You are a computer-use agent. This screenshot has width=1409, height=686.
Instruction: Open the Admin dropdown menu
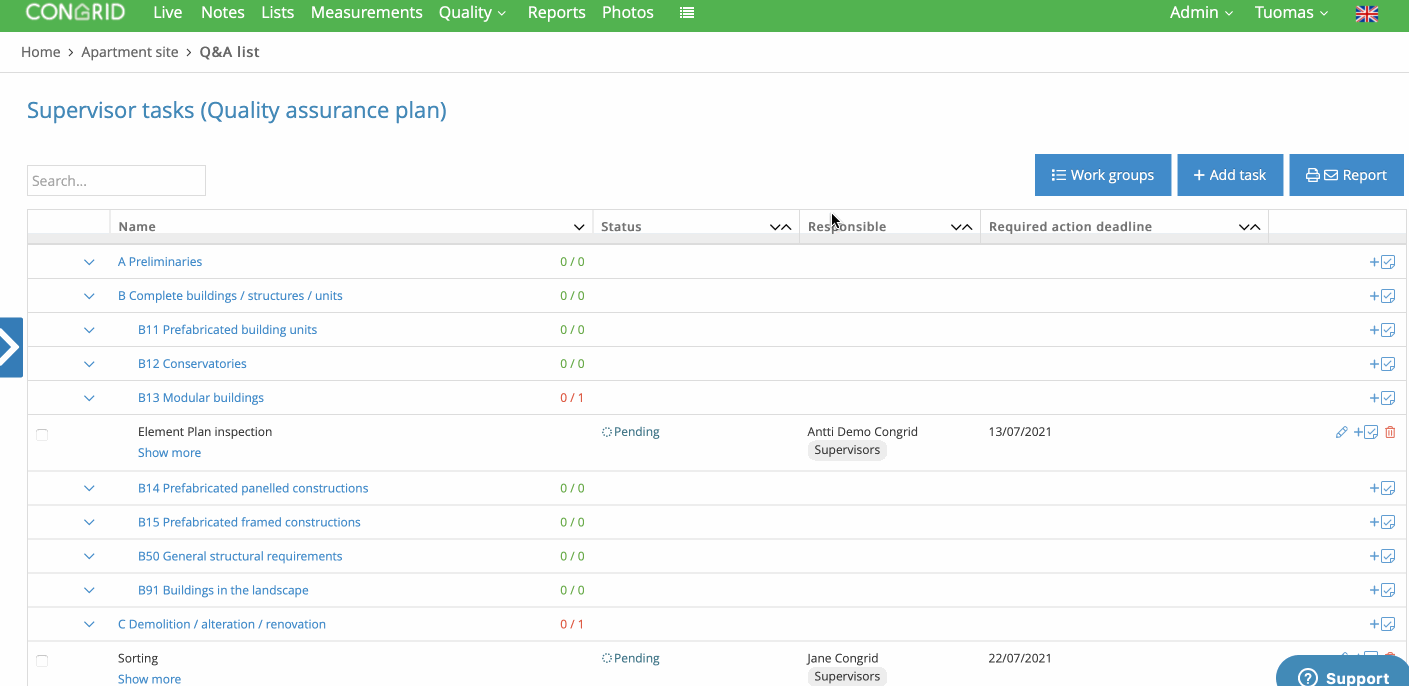(1201, 13)
